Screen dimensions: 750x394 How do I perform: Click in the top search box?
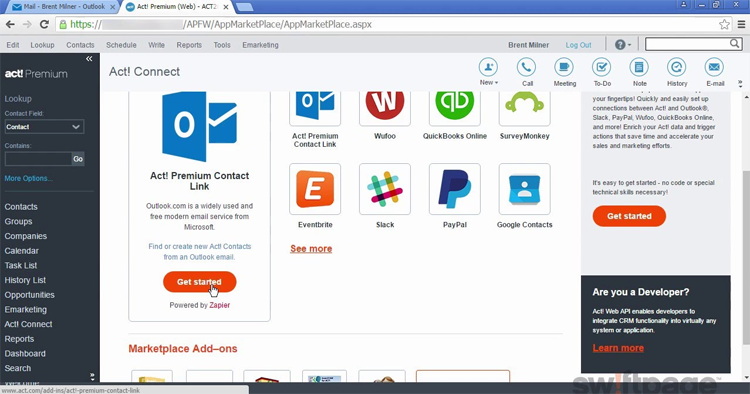click(687, 44)
